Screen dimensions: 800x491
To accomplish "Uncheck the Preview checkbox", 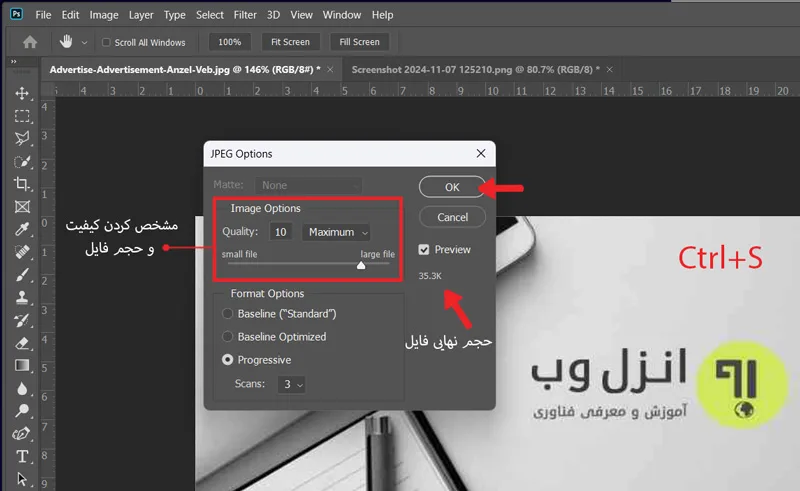I will point(423,250).
